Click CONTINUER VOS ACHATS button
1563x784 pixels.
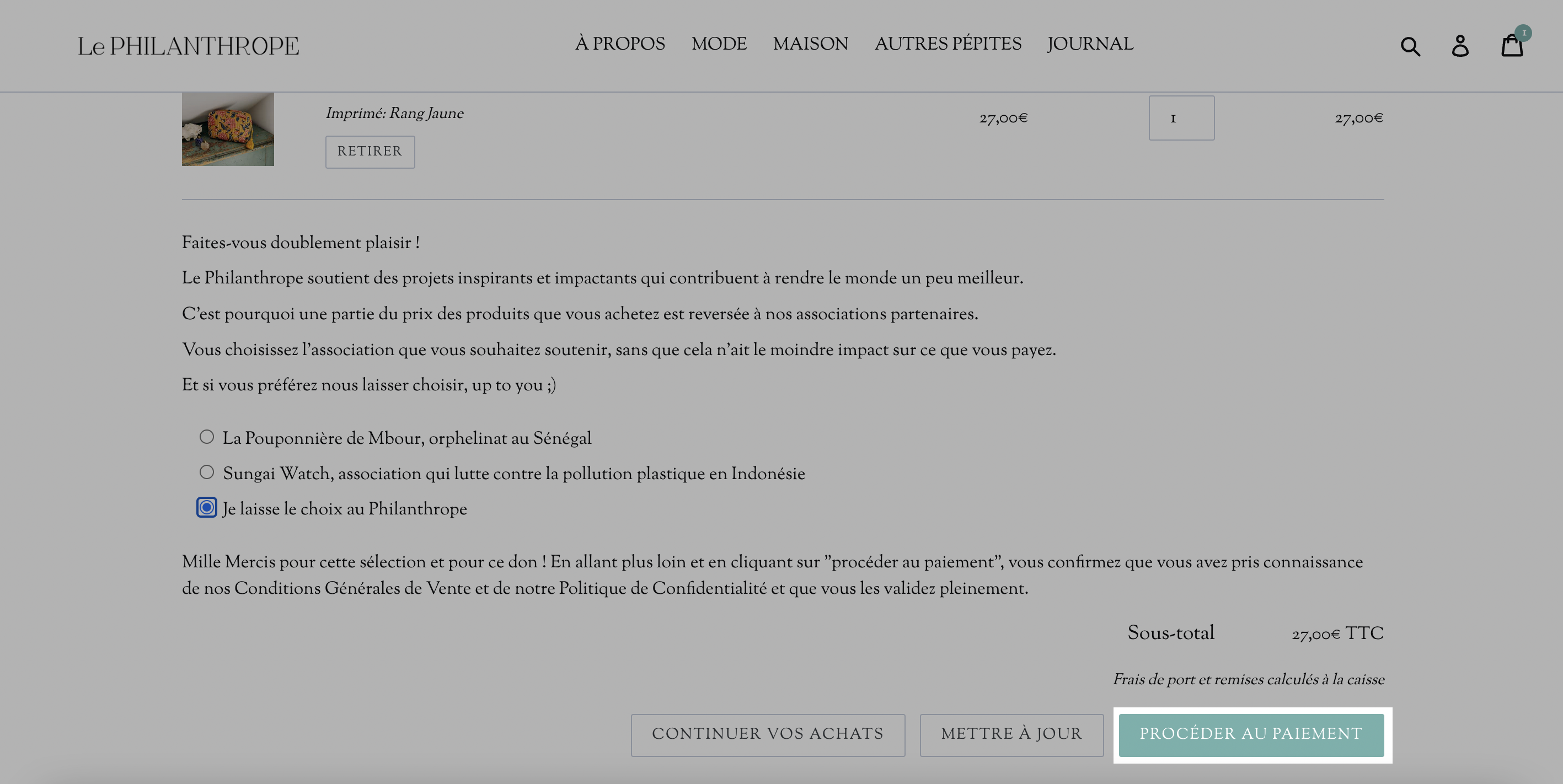point(768,734)
